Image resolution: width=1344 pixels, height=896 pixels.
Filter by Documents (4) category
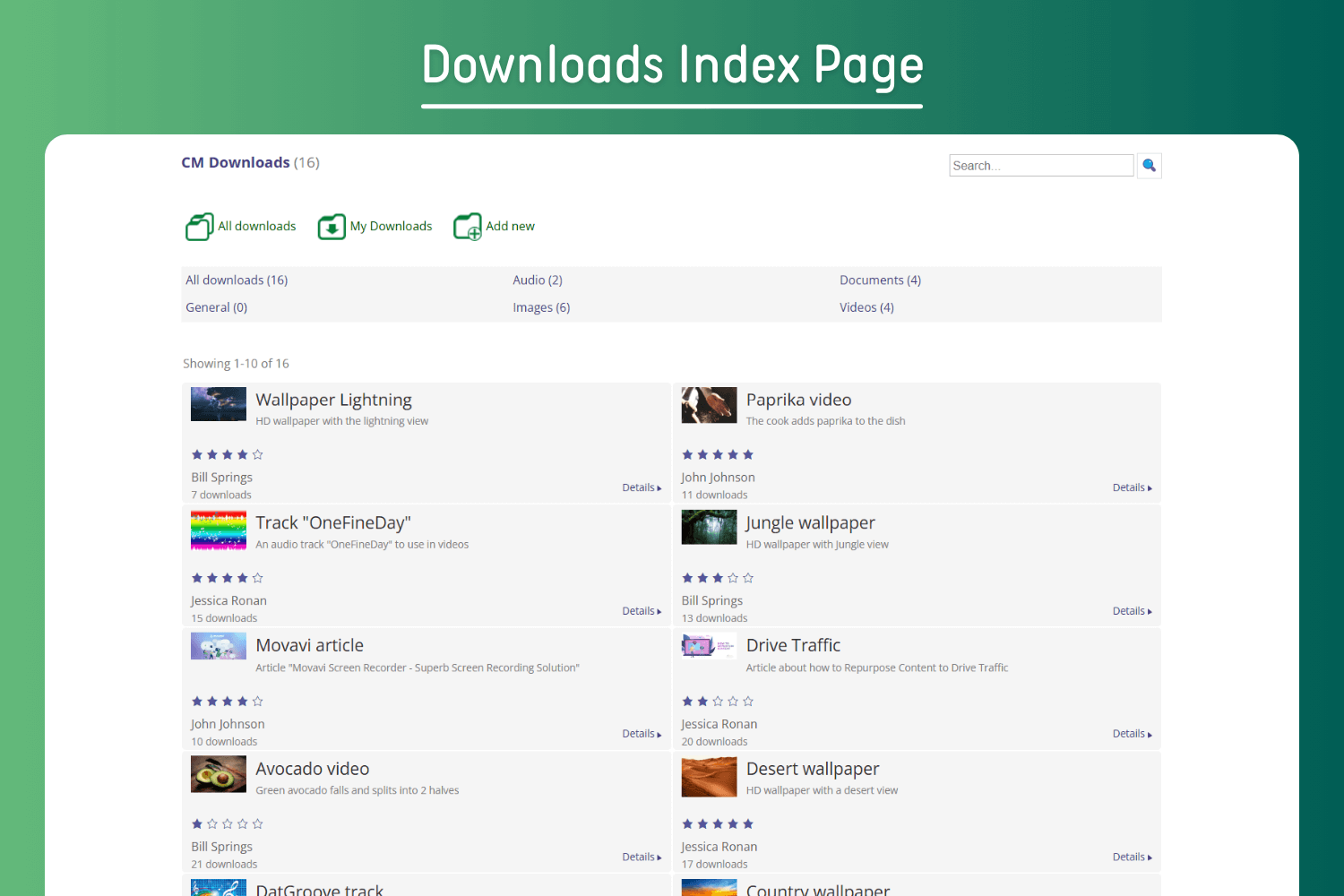pyautogui.click(x=880, y=280)
